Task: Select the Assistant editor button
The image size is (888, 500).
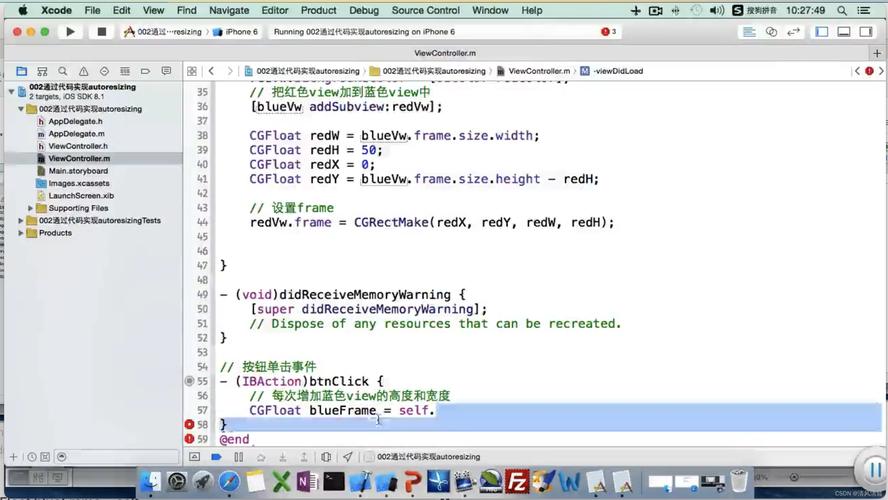Action: [x=771, y=32]
